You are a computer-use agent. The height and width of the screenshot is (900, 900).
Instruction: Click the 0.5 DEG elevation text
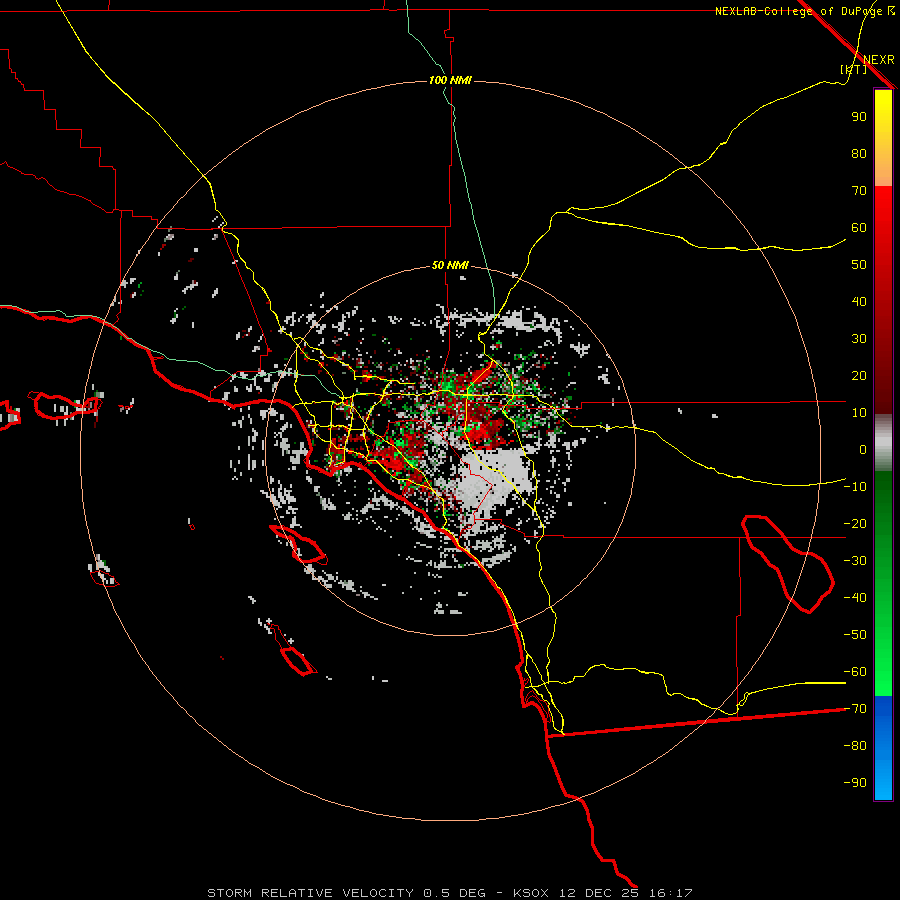[455, 893]
